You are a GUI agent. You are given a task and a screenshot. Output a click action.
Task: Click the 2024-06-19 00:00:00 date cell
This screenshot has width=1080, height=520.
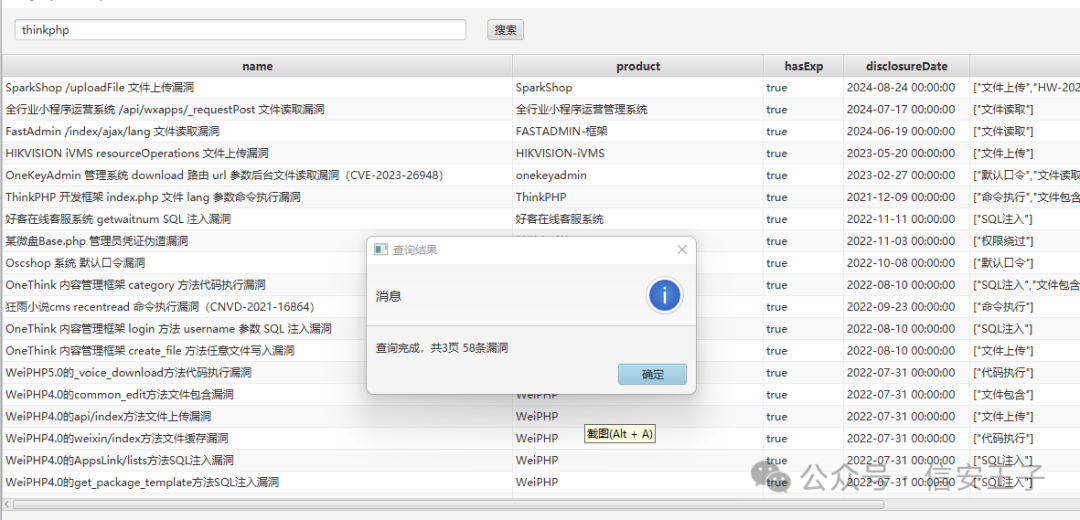906,132
